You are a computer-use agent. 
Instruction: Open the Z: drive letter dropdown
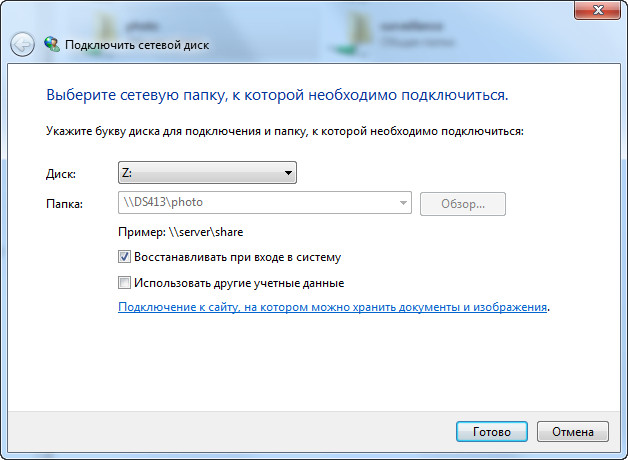(207, 173)
